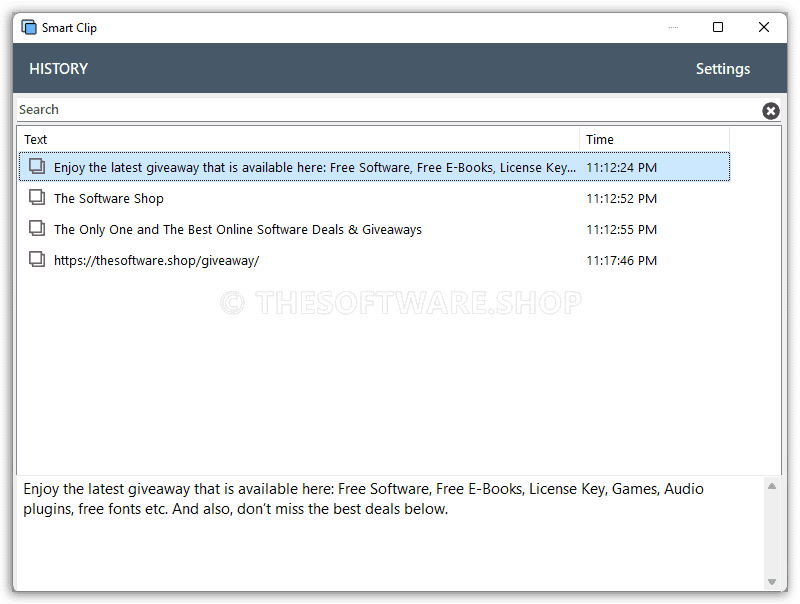Clear the search field with the X icon
This screenshot has height=604, width=800.
point(770,111)
